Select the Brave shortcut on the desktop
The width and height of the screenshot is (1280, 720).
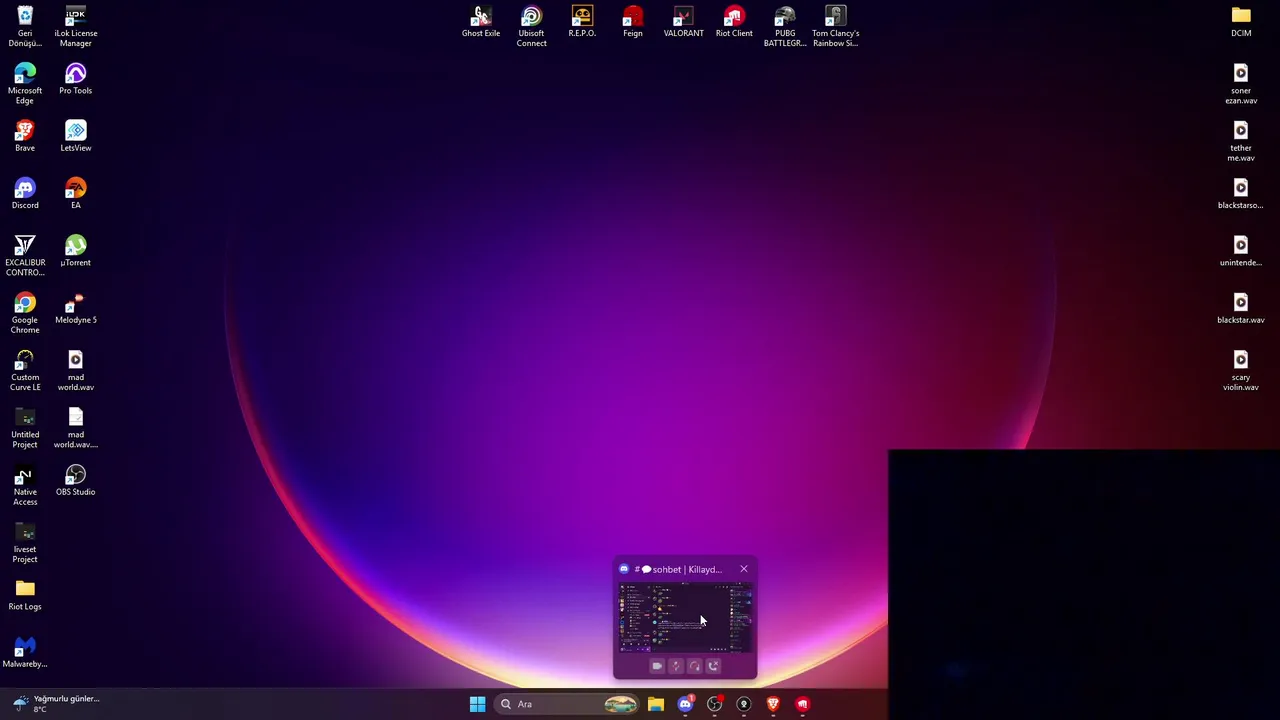click(x=25, y=137)
